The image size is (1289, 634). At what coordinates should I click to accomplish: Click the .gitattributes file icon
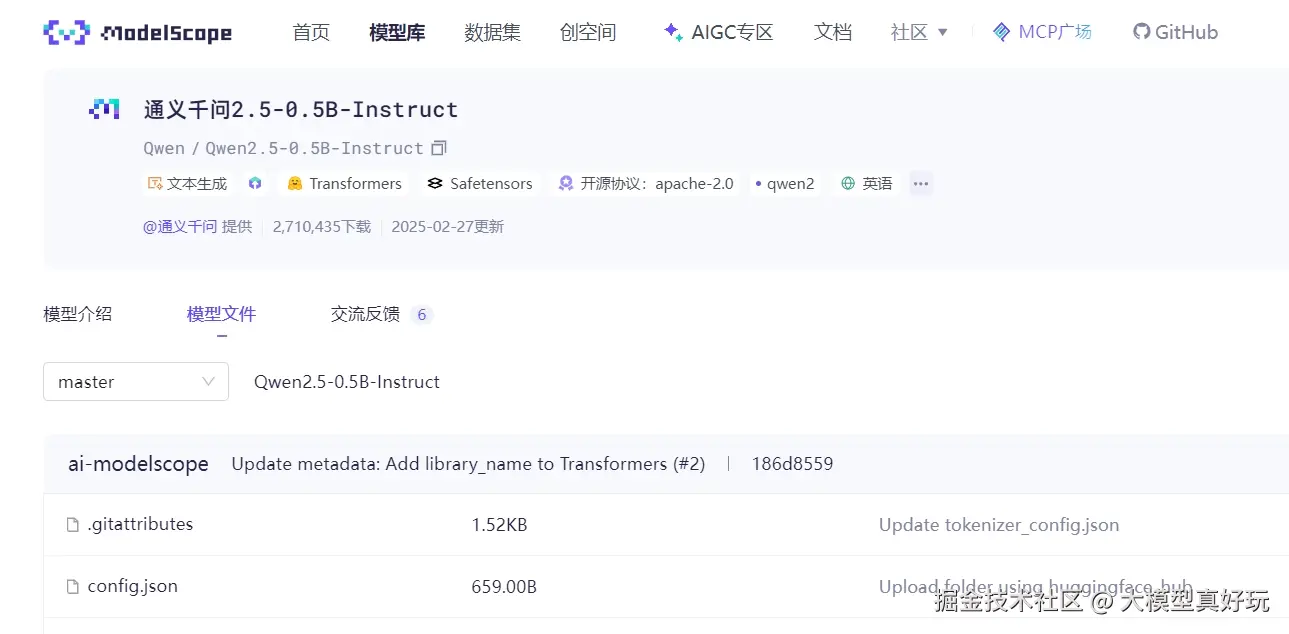tap(72, 525)
